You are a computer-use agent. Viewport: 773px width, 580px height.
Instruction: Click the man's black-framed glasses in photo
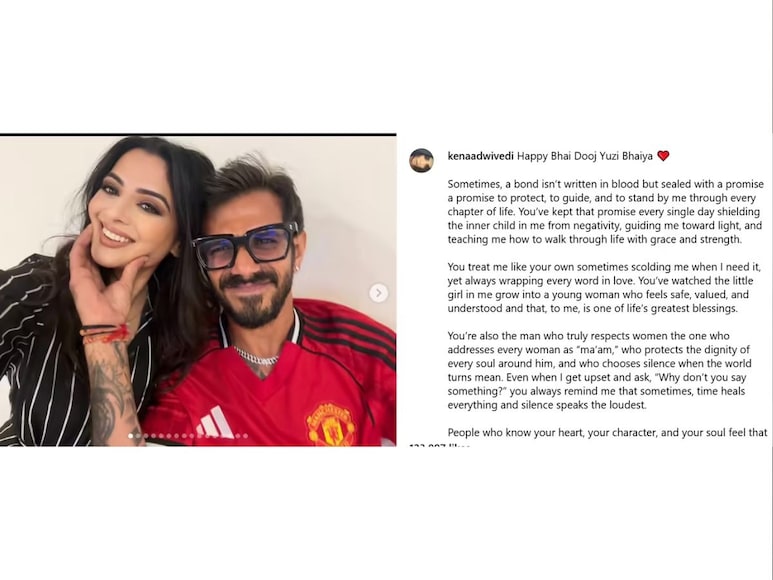tap(245, 246)
